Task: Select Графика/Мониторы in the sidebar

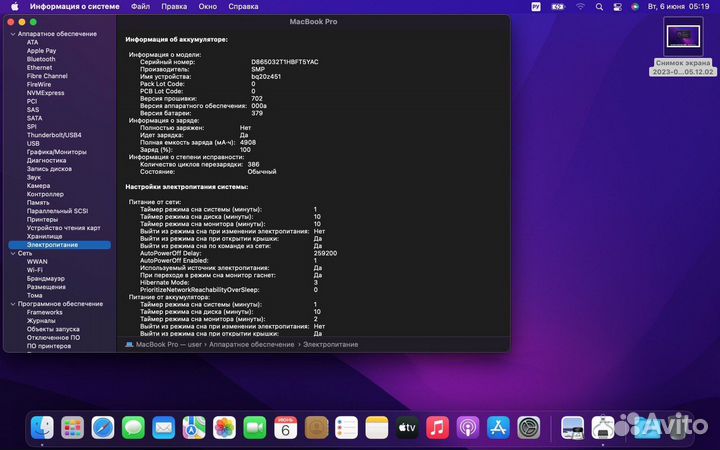Action: point(56,152)
